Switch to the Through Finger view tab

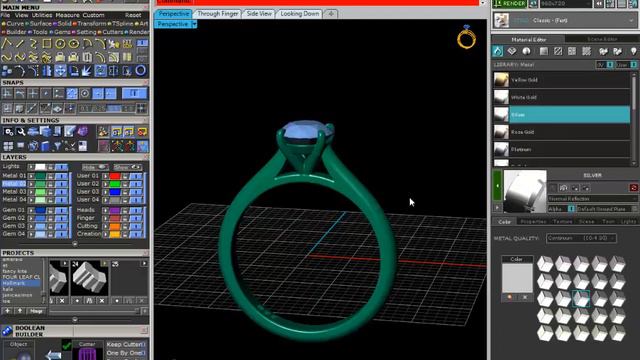[218, 13]
